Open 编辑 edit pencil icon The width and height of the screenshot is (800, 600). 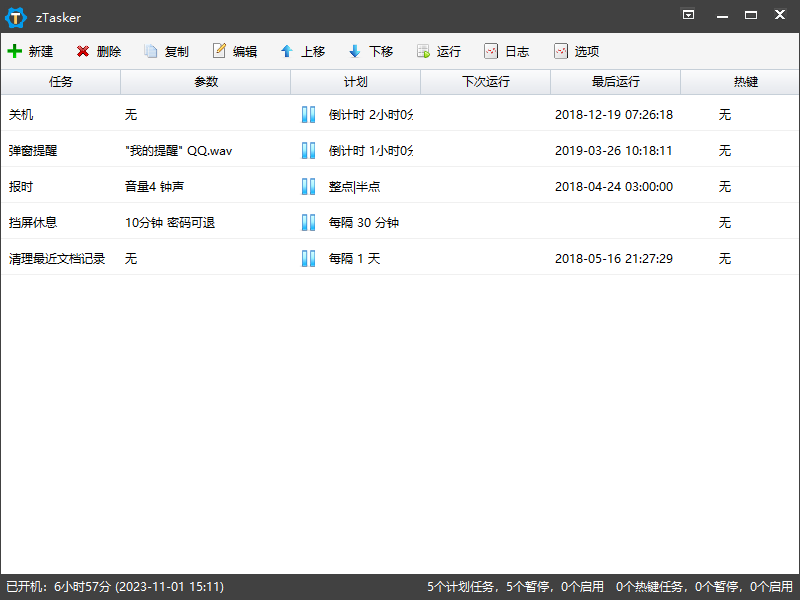[x=219, y=51]
